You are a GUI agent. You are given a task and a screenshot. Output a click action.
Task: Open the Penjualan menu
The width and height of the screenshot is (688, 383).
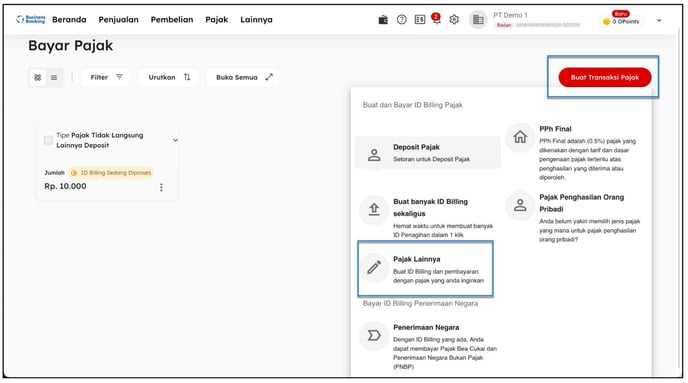pyautogui.click(x=118, y=20)
